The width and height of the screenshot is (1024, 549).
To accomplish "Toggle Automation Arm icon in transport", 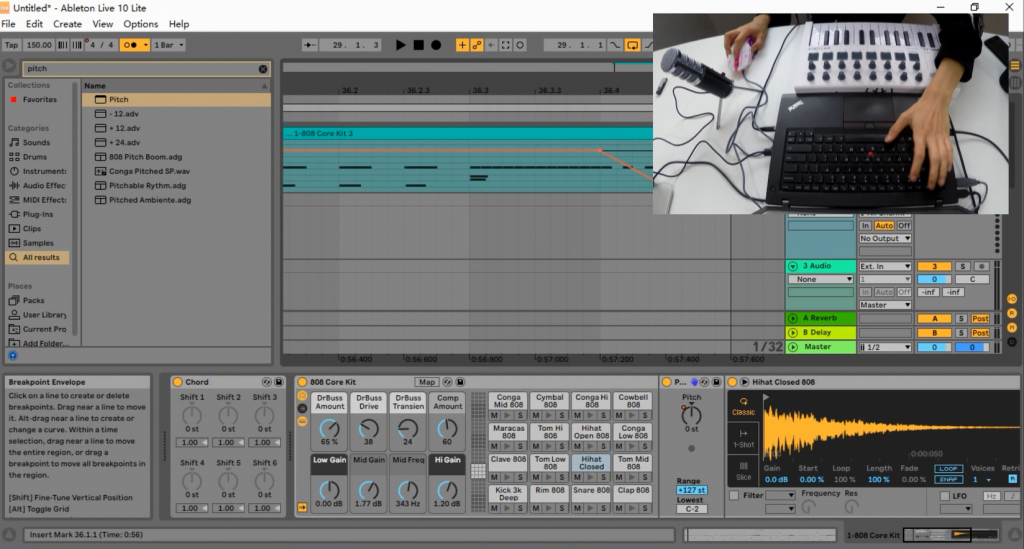I will [477, 45].
